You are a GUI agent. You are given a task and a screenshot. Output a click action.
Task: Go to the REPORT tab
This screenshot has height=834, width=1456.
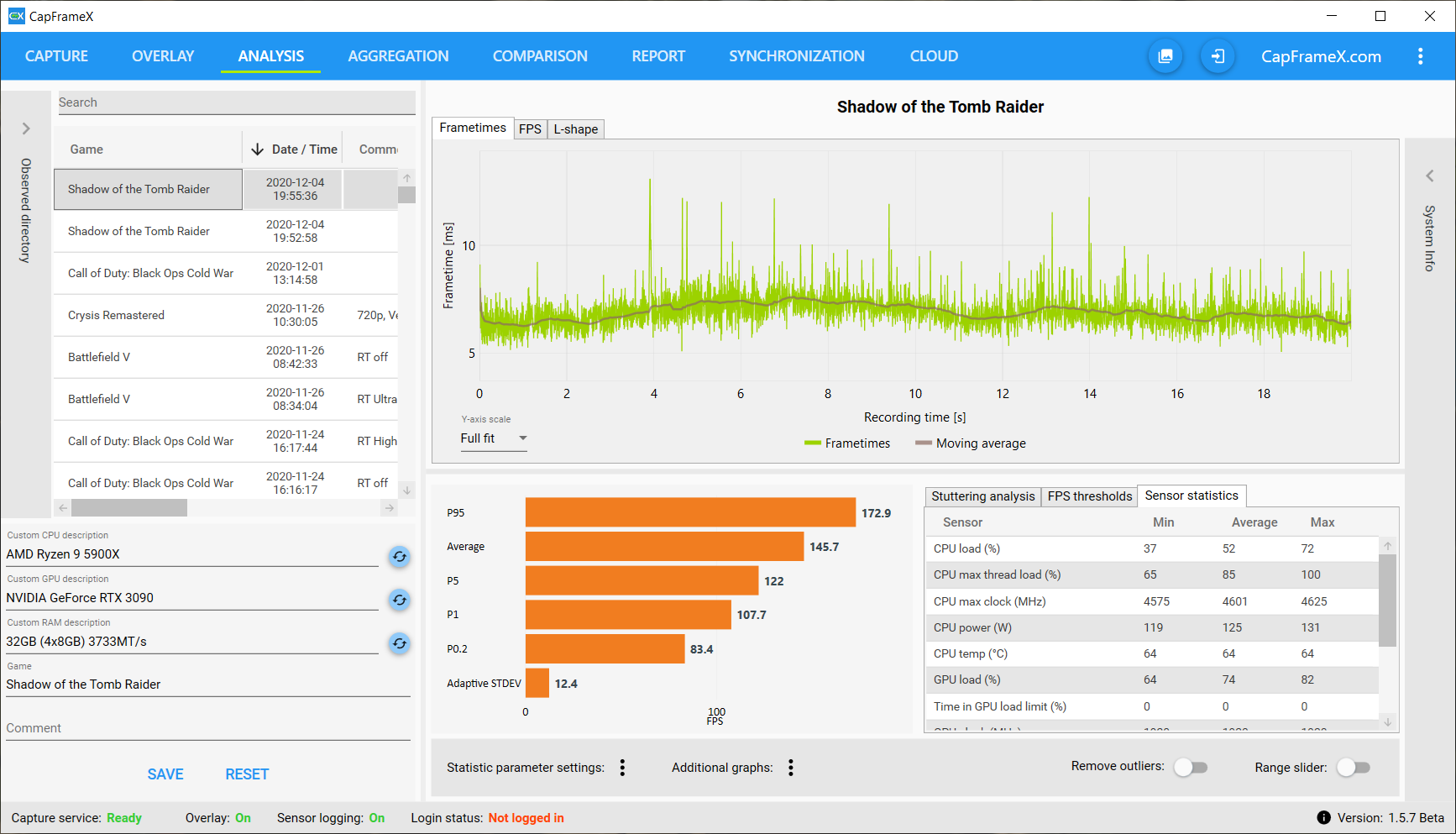[658, 56]
